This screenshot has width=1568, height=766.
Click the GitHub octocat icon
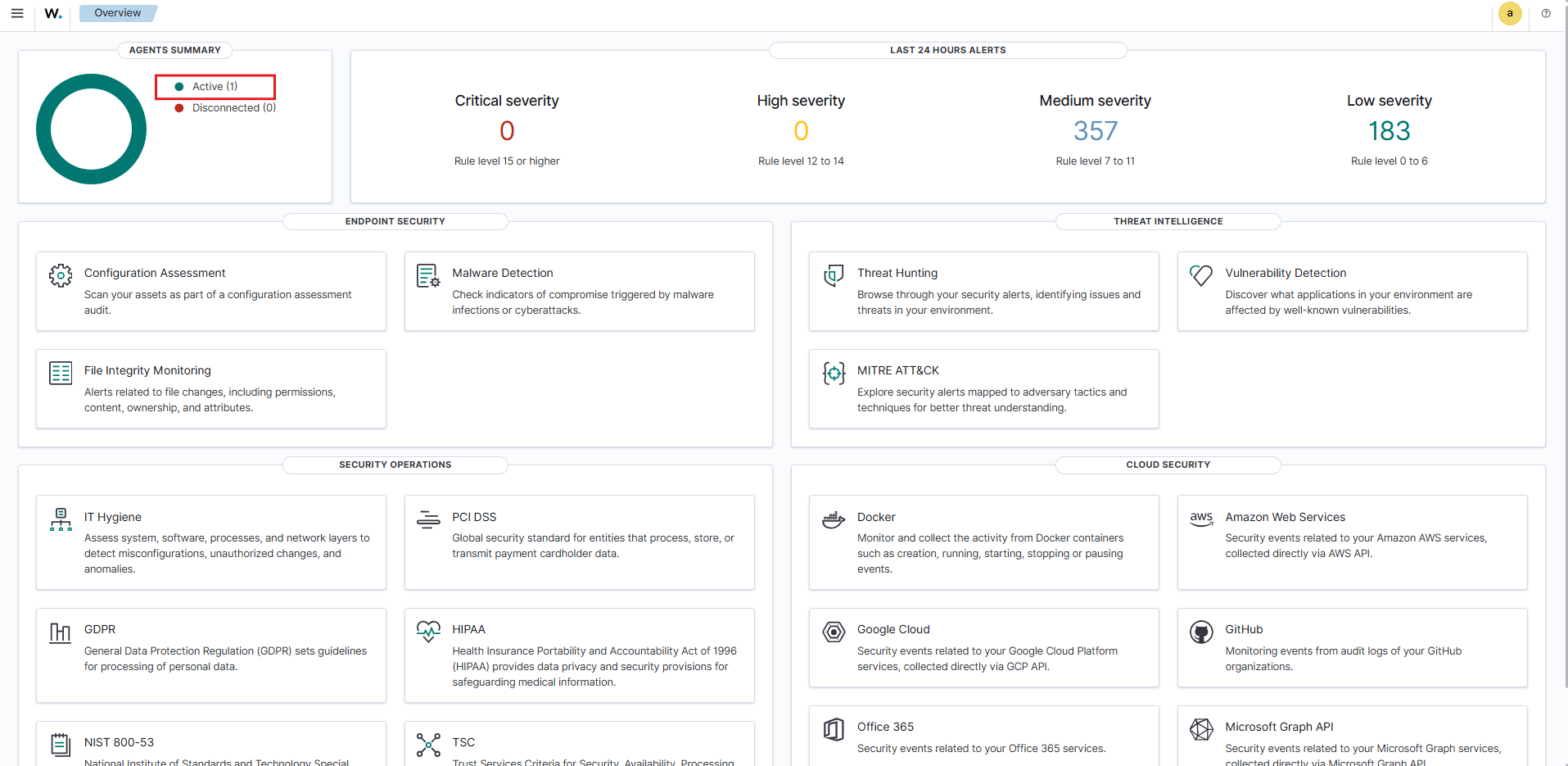(x=1201, y=632)
